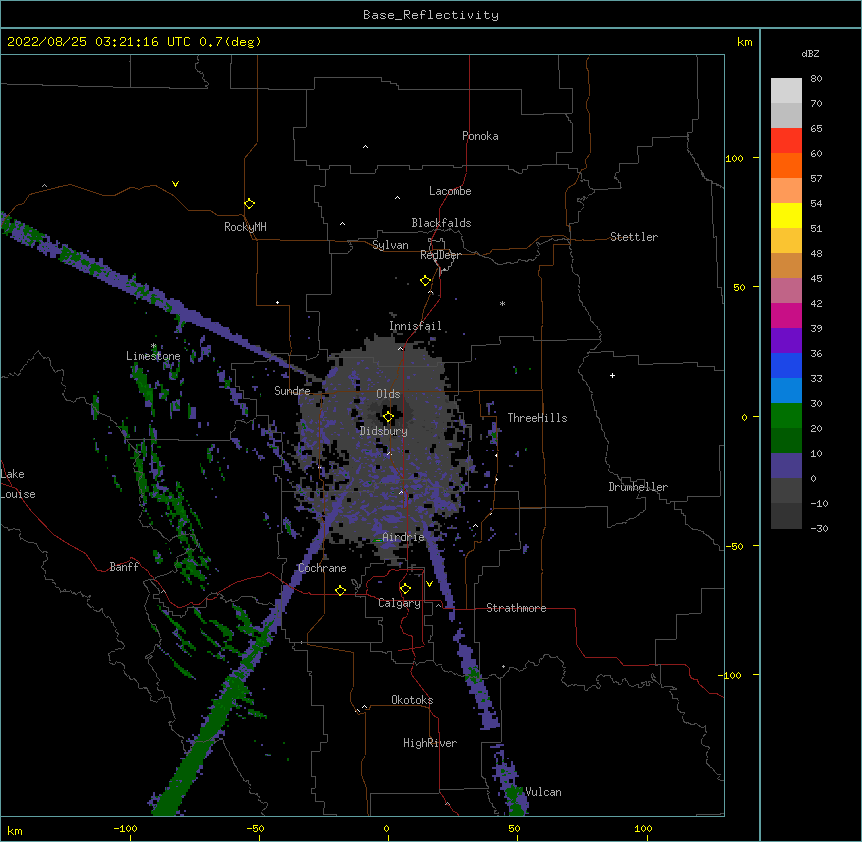This screenshot has height=842, width=862.
Task: Click the -30 value in the dBZ legend
Action: click(x=819, y=528)
